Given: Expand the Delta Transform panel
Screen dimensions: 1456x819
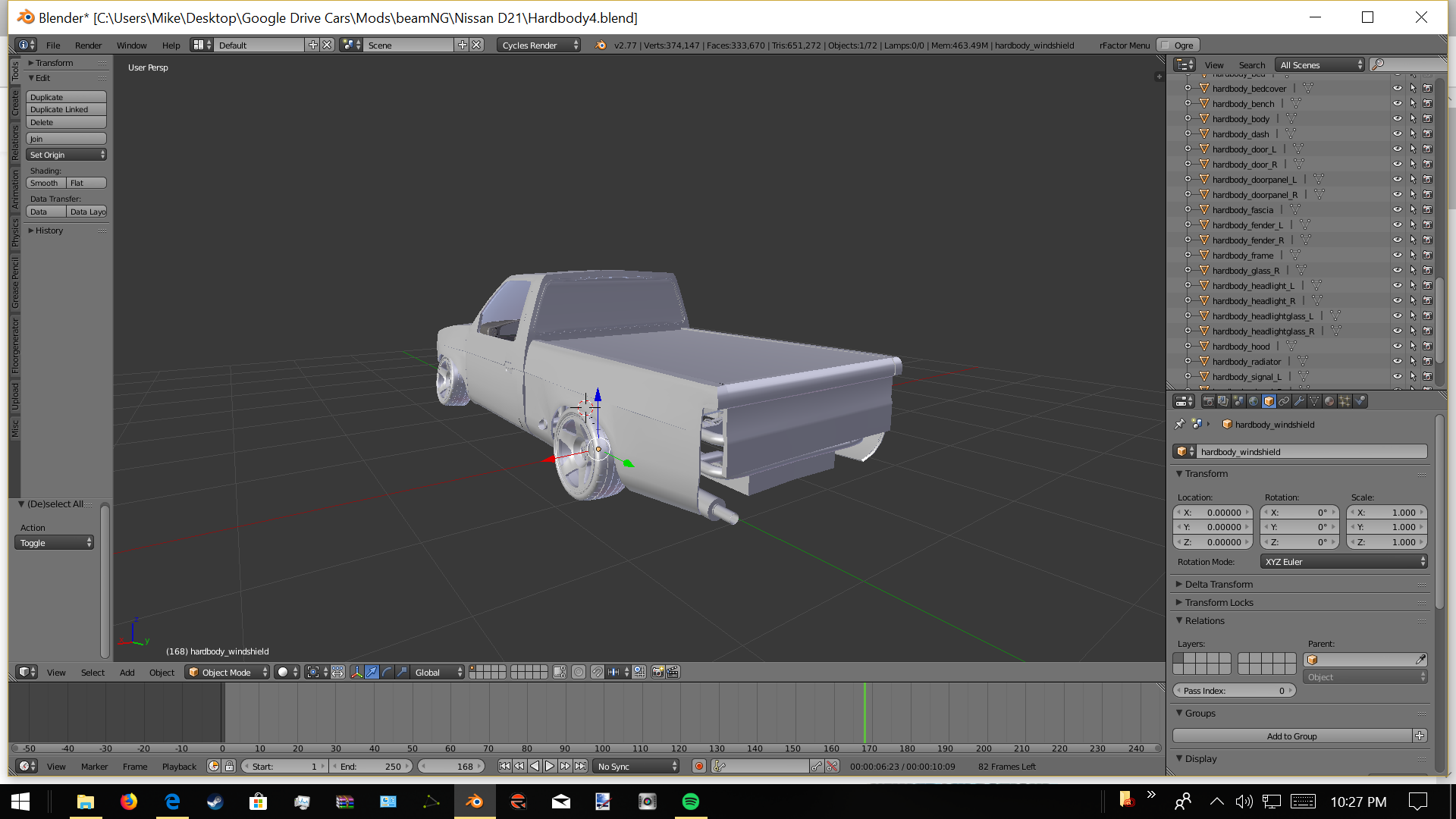Looking at the screenshot, I should 1219,585.
